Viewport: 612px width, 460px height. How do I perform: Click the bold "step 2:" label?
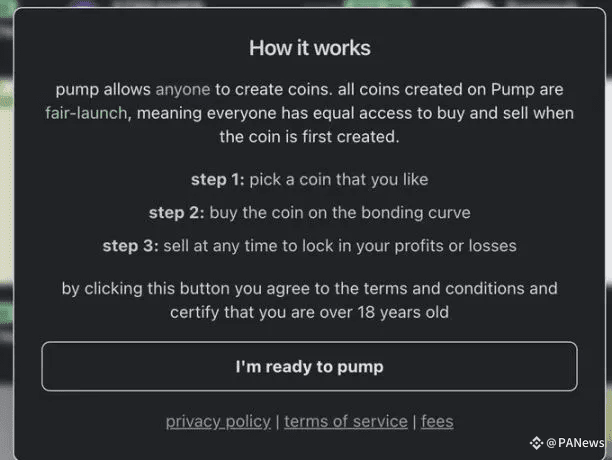pos(176,213)
